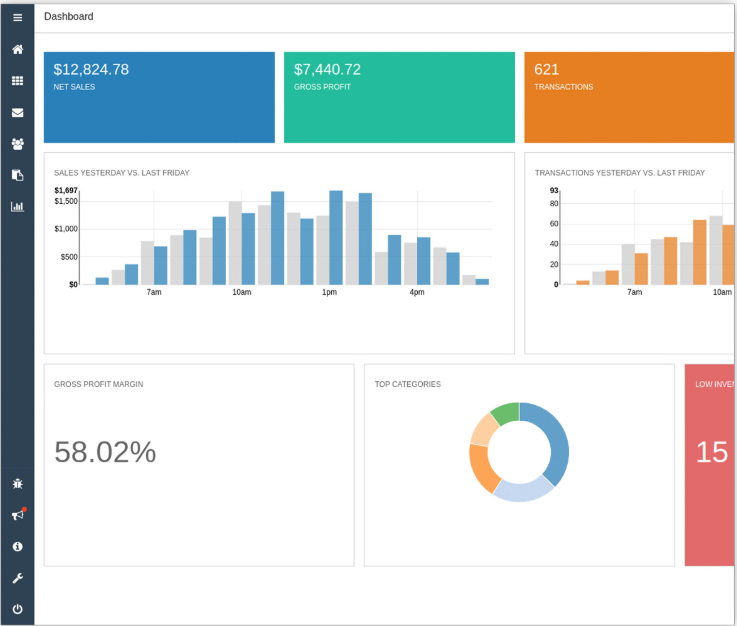Open the megaphone announcements icon
The image size is (737, 626).
point(17,515)
